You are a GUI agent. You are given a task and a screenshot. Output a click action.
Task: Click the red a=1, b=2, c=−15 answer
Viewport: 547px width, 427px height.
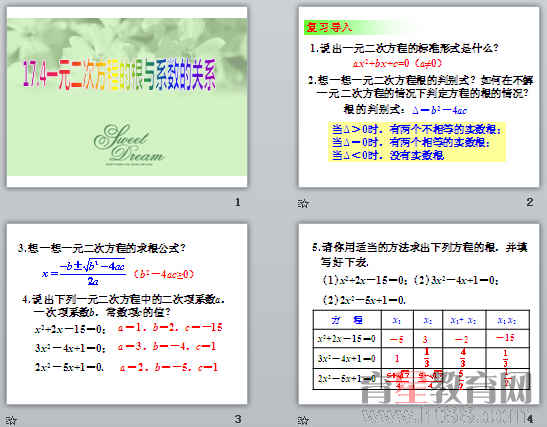(x=170, y=327)
